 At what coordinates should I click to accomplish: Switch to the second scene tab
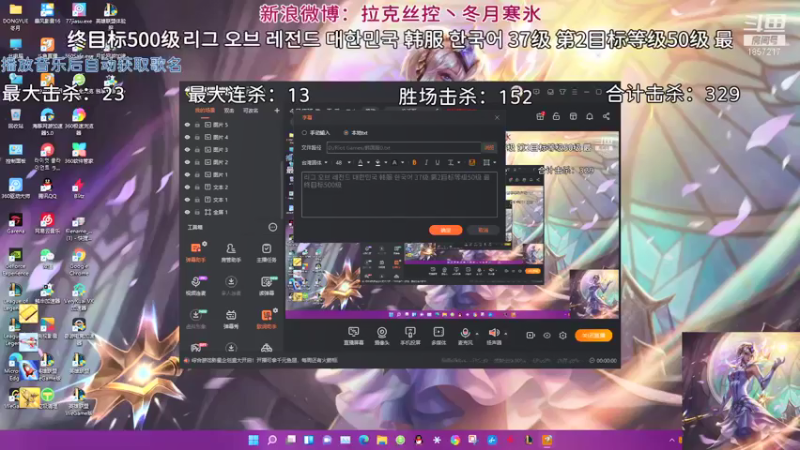[x=229, y=110]
